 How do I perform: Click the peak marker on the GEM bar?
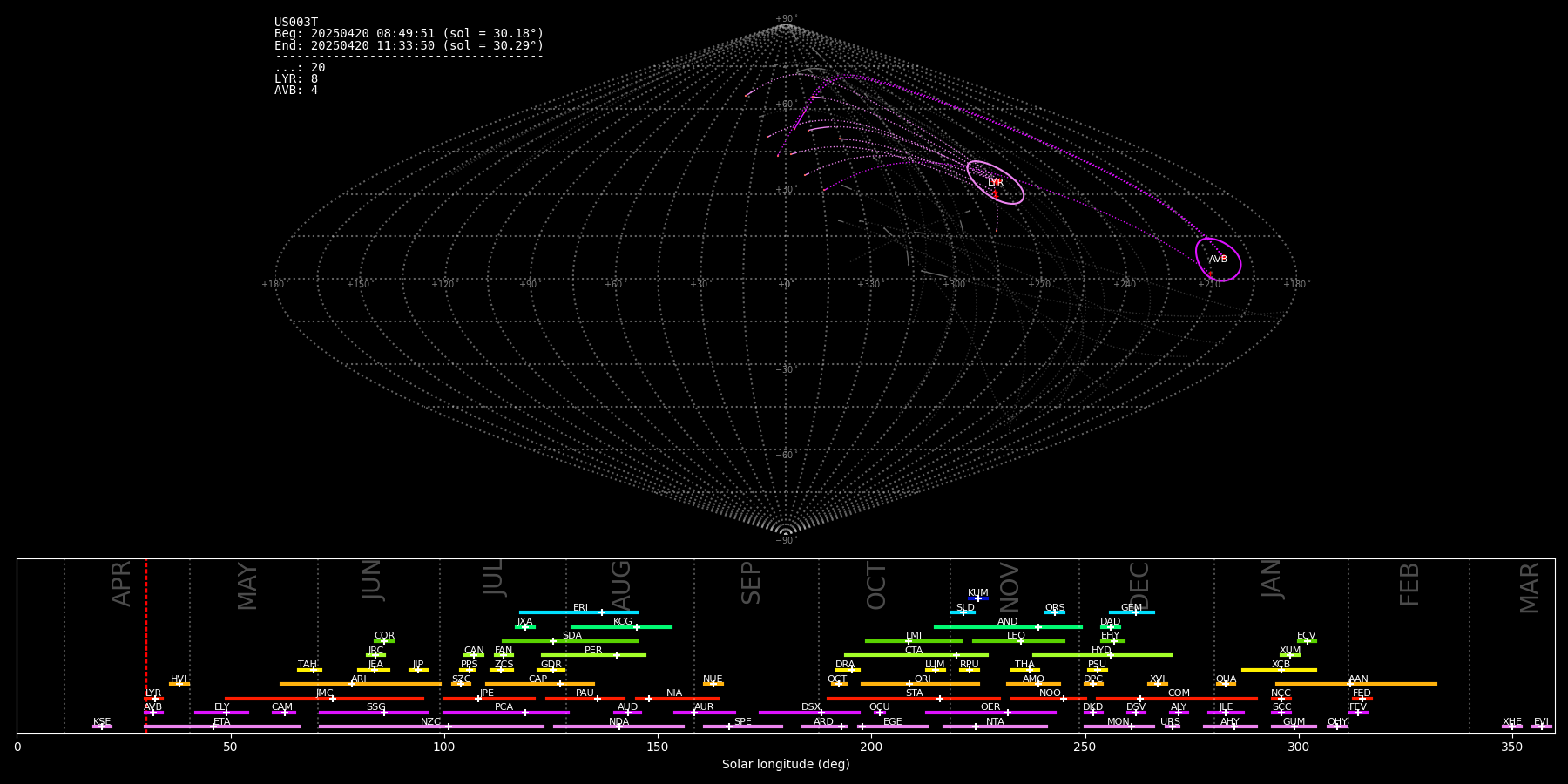[x=1135, y=612]
